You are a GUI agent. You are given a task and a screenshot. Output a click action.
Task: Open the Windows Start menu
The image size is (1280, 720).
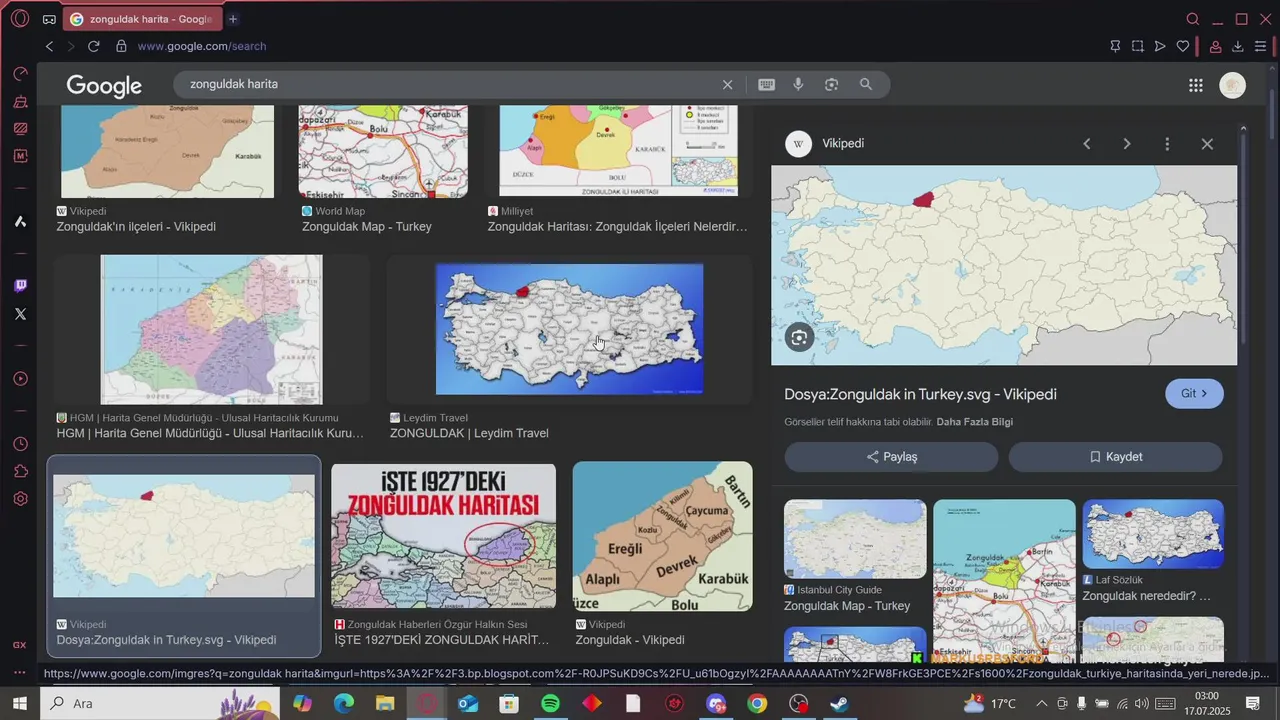(19, 703)
